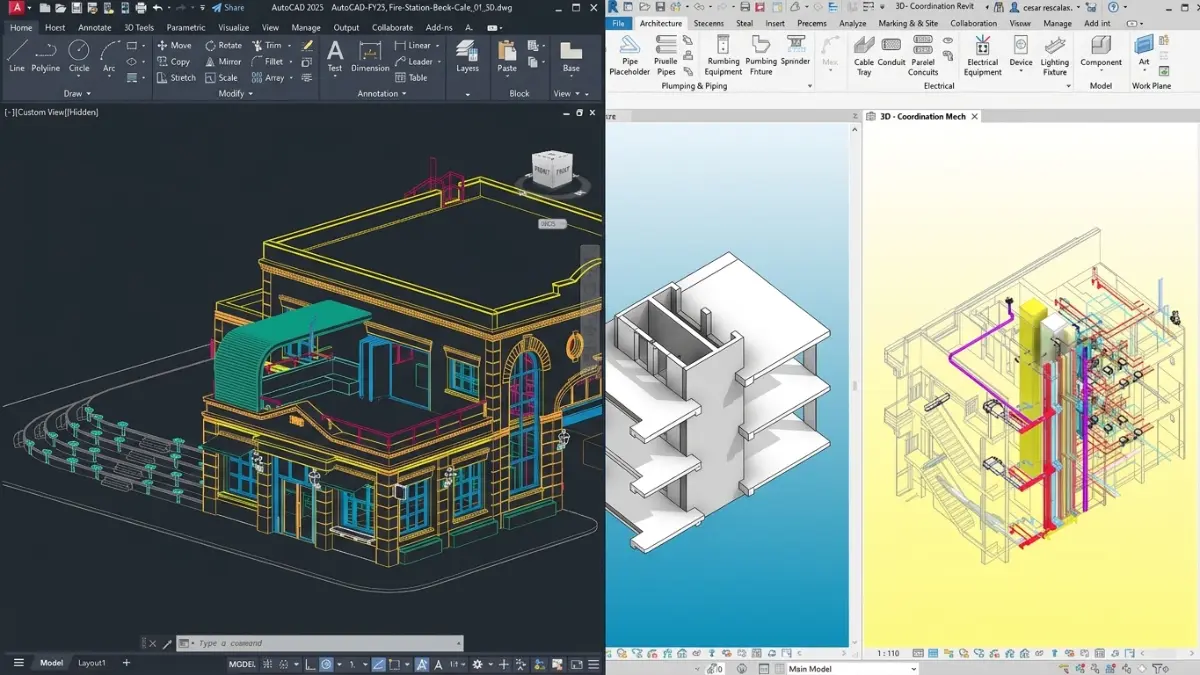This screenshot has height=675, width=1200.
Task: Click the Share button in AutoCAD
Action: tap(228, 8)
